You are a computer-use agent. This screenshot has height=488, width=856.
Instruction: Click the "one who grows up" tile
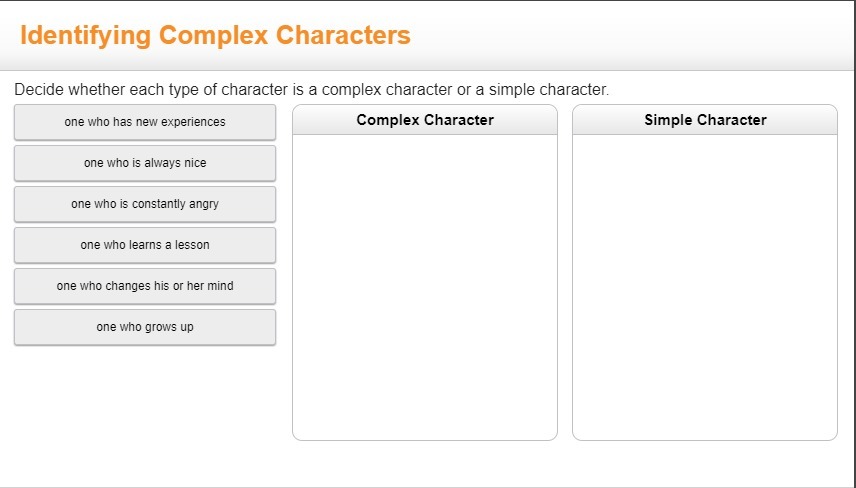pyautogui.click(x=145, y=327)
